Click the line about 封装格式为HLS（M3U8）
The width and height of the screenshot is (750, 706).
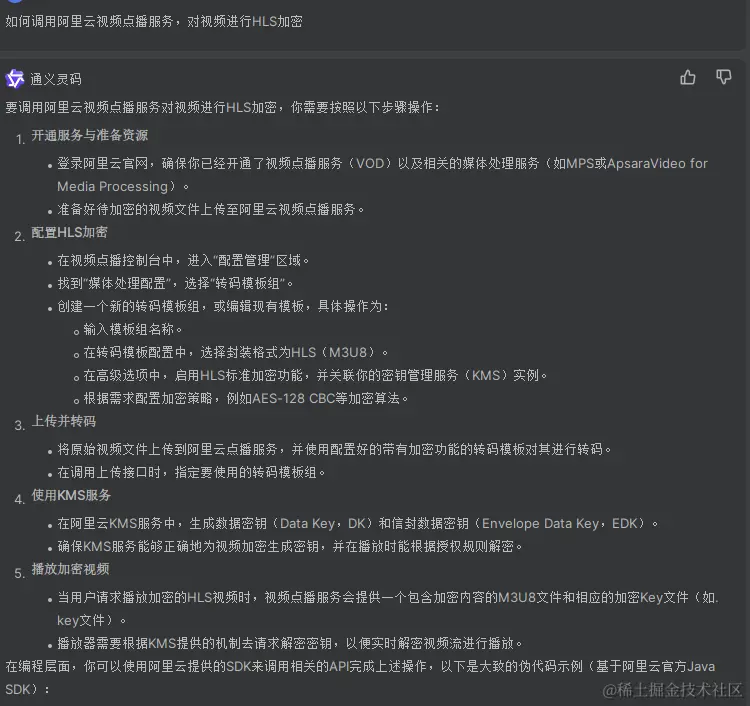pyautogui.click(x=236, y=353)
